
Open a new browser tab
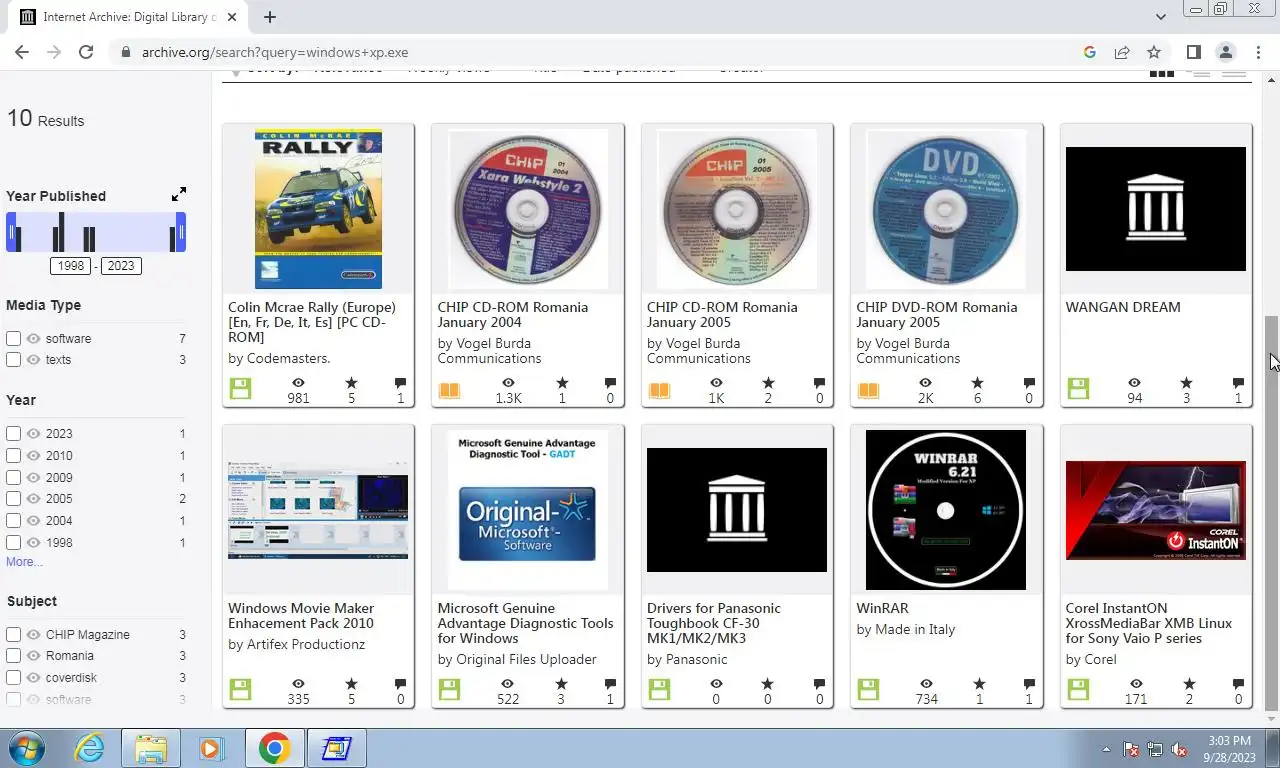(270, 17)
